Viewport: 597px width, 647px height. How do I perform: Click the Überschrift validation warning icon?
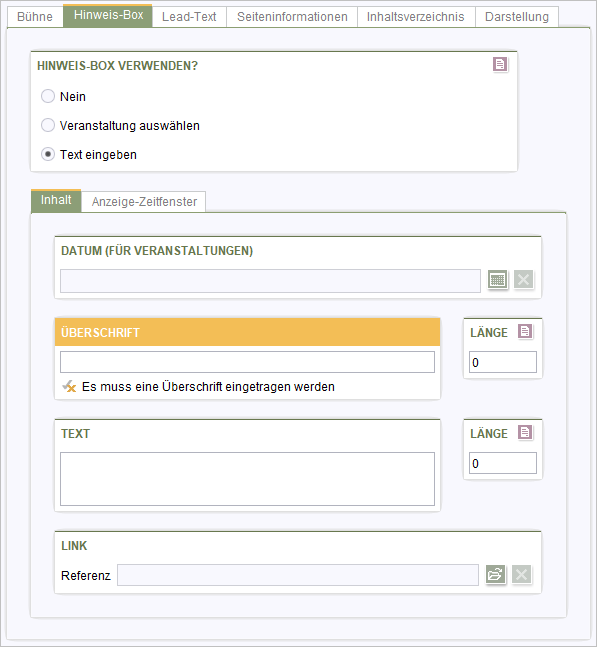coord(69,387)
